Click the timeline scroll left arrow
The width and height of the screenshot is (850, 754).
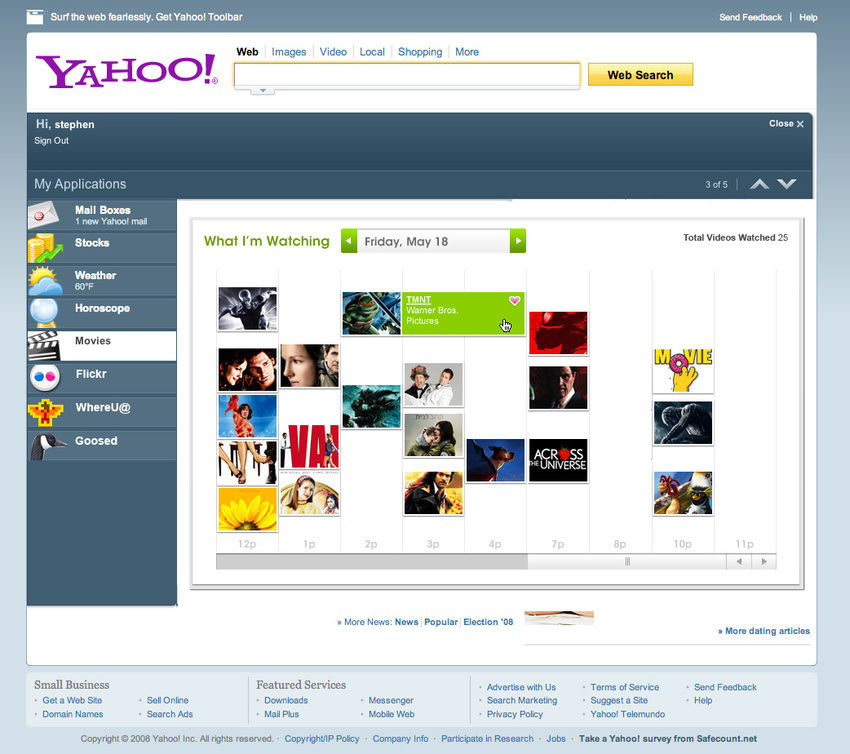739,562
